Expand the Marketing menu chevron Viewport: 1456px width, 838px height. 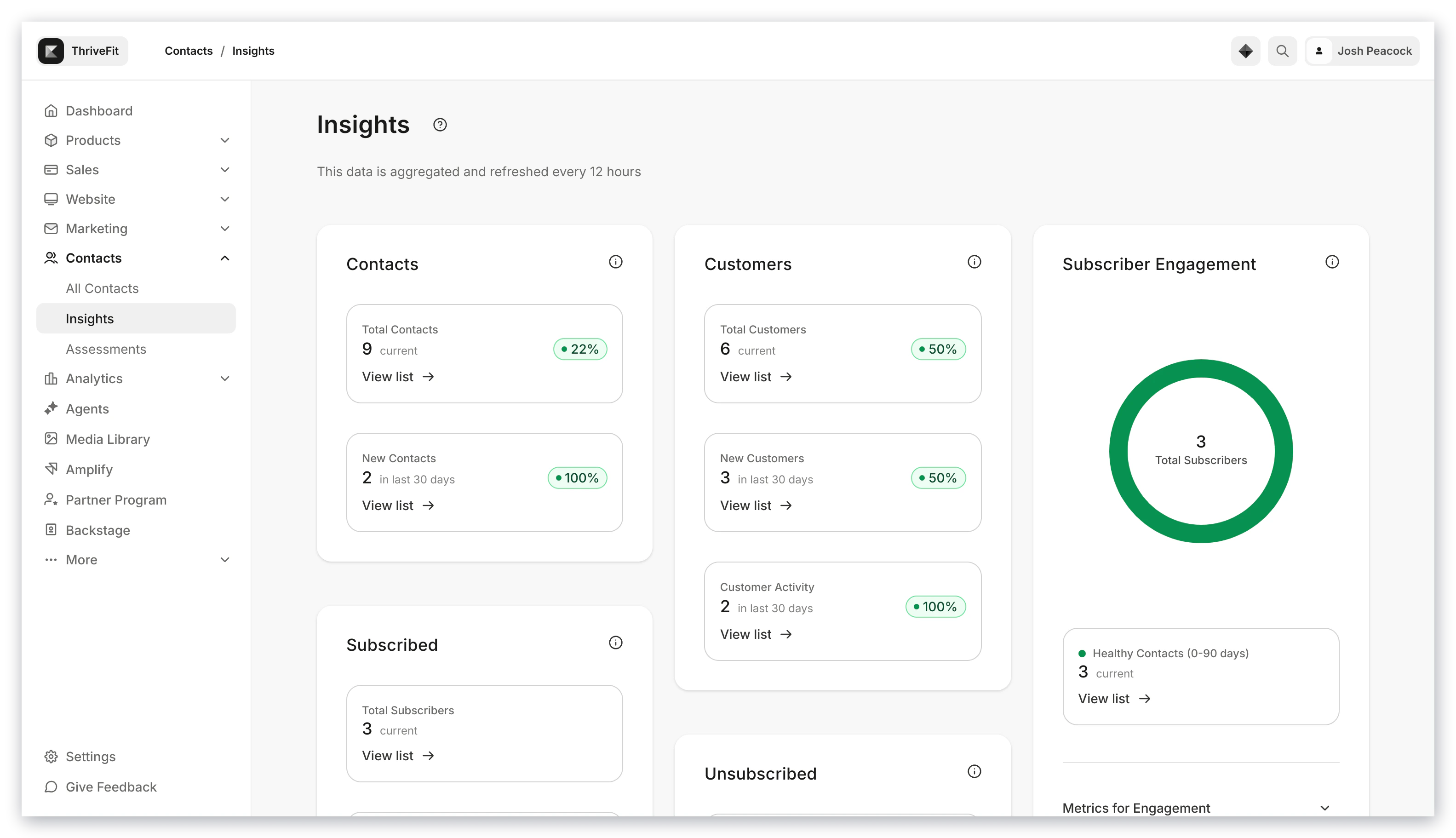[224, 229]
